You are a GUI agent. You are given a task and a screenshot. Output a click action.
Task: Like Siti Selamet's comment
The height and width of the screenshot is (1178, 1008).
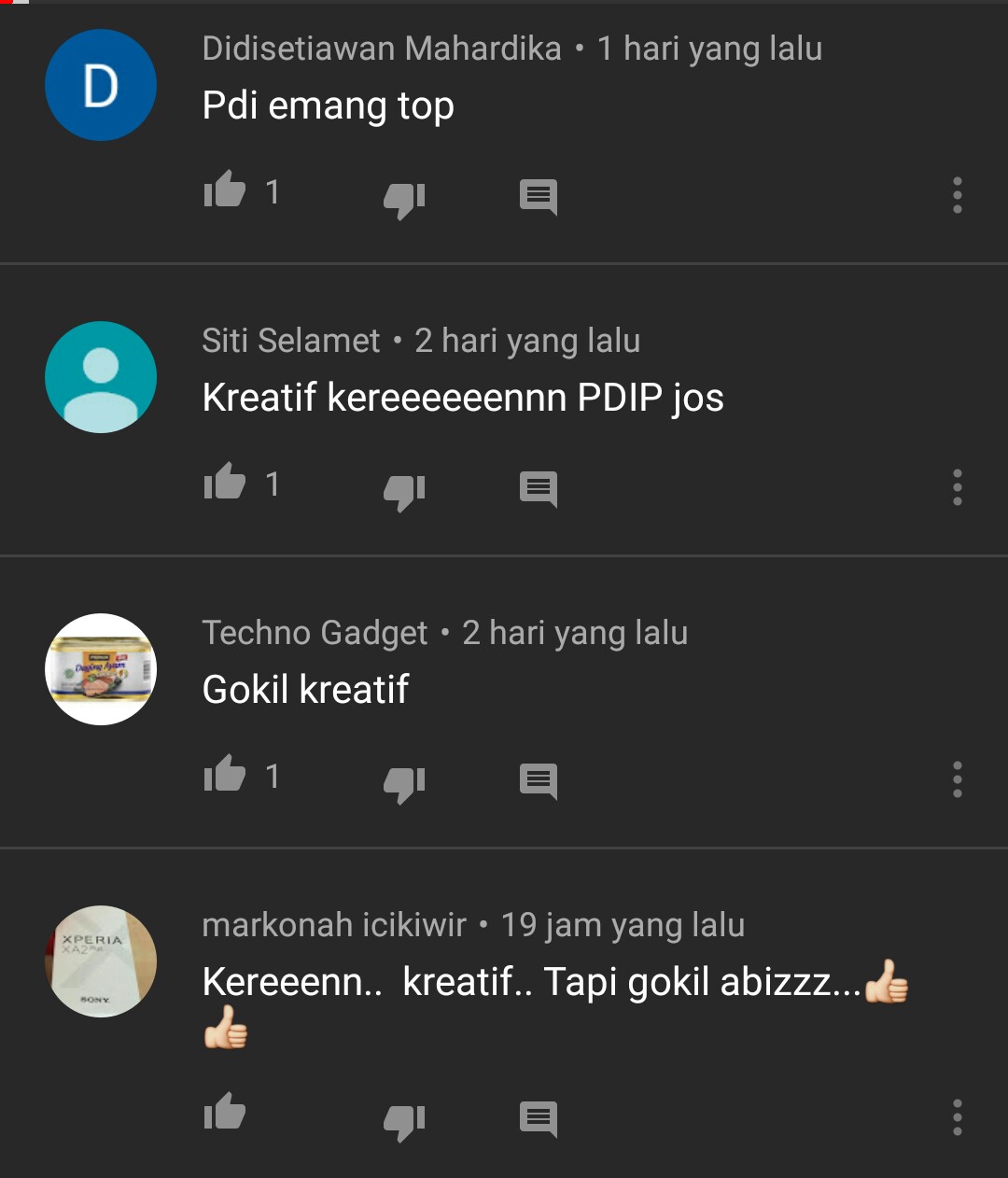pyautogui.click(x=225, y=483)
